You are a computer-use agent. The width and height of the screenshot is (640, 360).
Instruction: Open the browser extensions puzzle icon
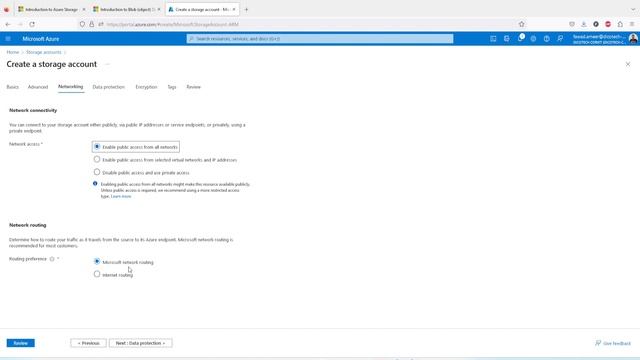click(620, 24)
